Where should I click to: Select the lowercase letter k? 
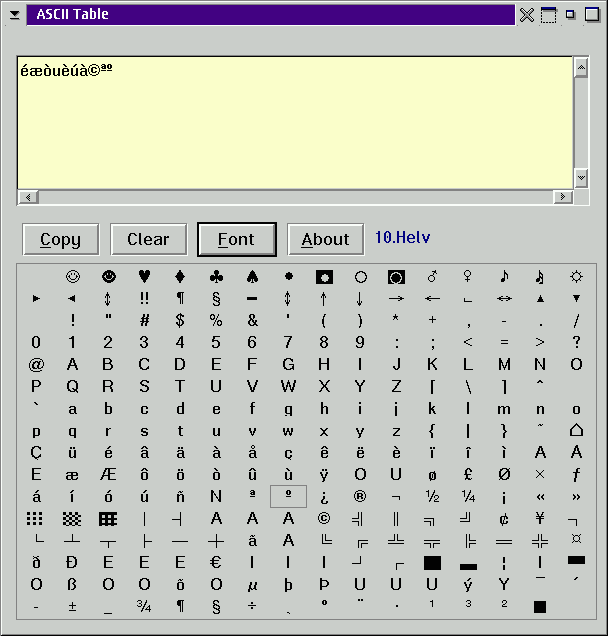point(432,408)
